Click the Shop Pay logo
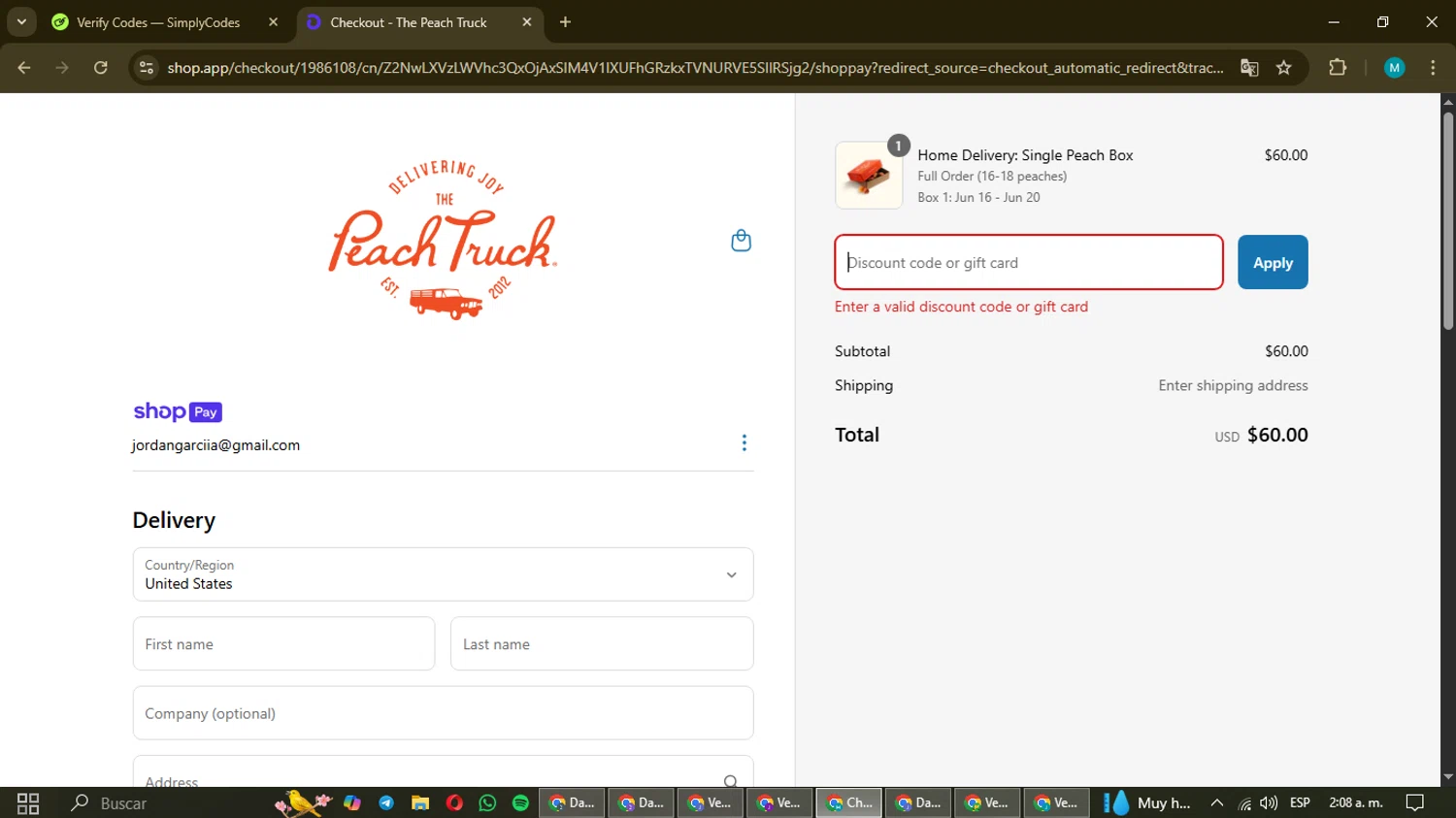1456x818 pixels. (x=178, y=411)
